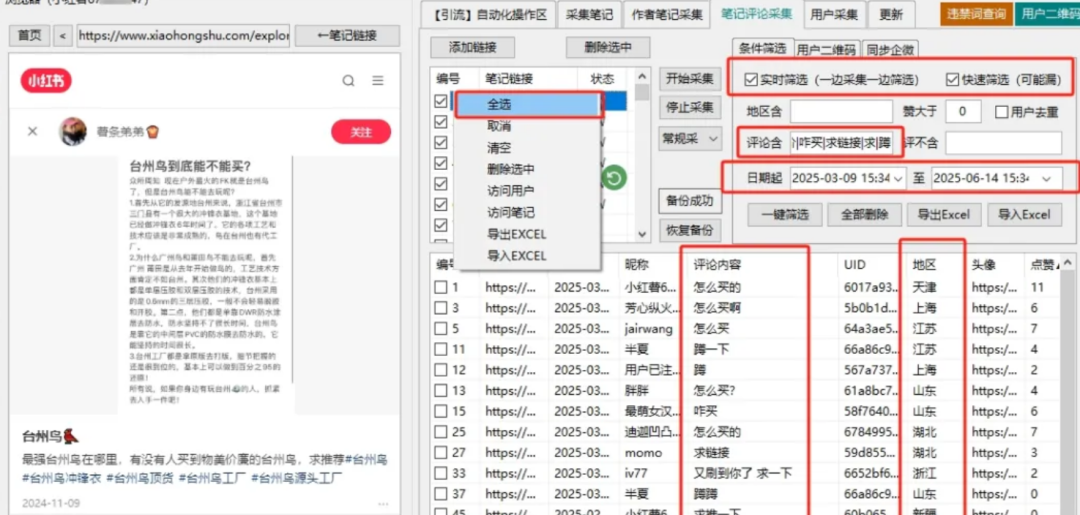Click the teal 用户二维码 button
This screenshot has height=515, width=1080.
click(1047, 13)
